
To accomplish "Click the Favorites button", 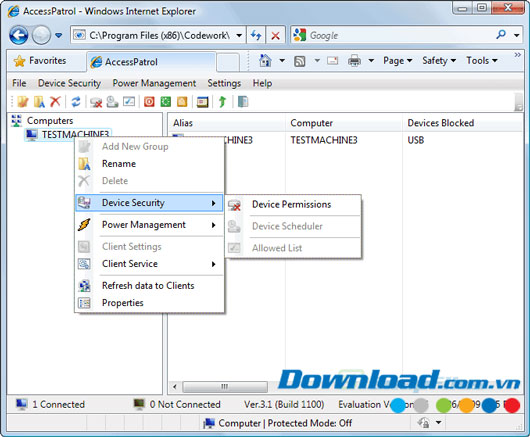I will click(x=40, y=61).
